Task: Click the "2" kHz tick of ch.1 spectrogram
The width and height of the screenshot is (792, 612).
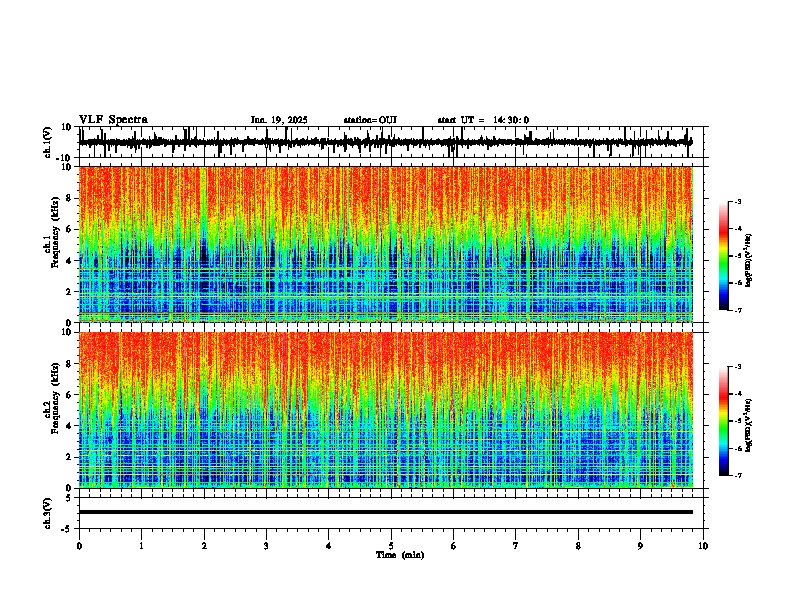Action: coord(70,291)
